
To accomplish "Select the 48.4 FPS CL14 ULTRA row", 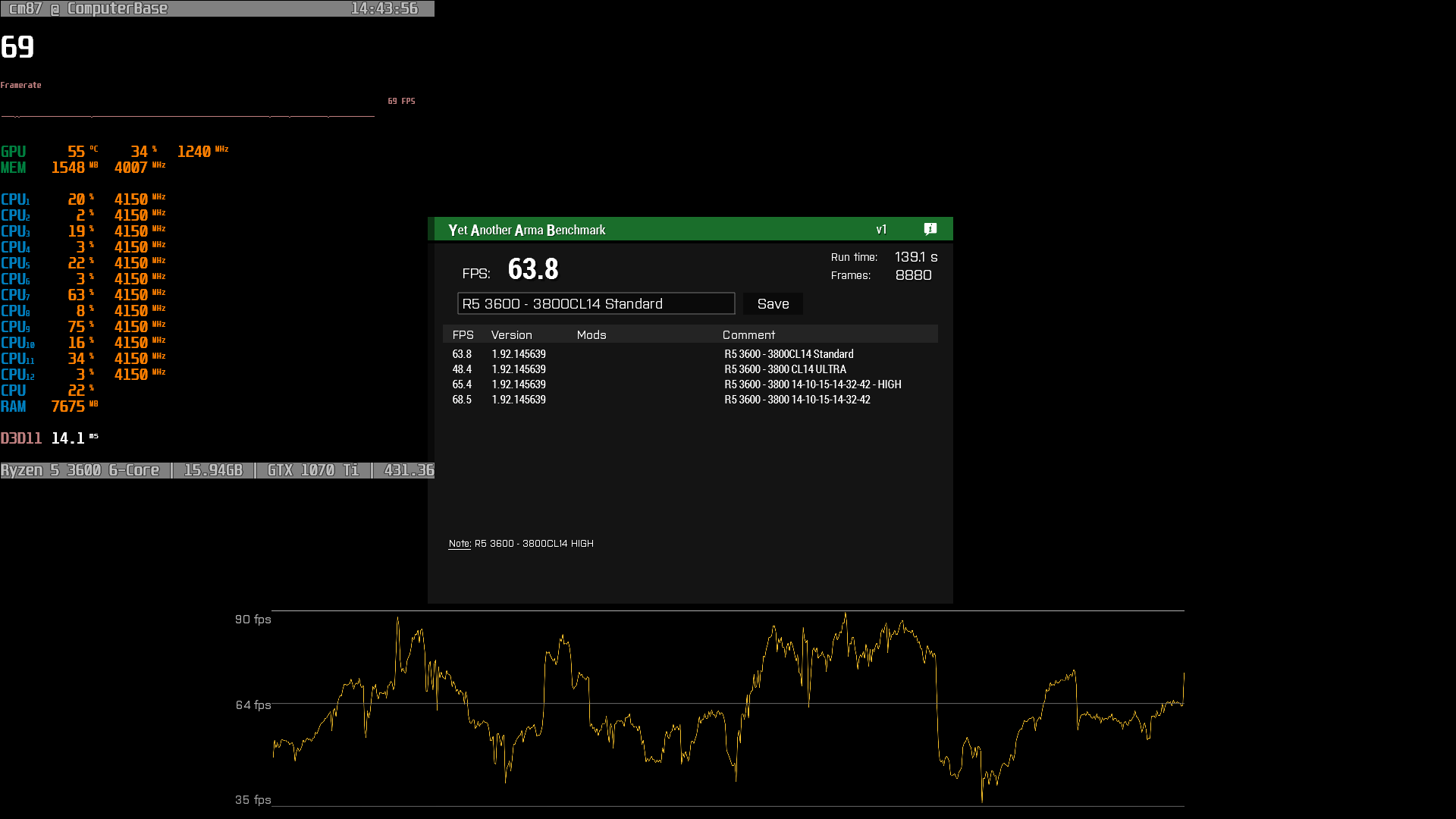I will tap(689, 369).
